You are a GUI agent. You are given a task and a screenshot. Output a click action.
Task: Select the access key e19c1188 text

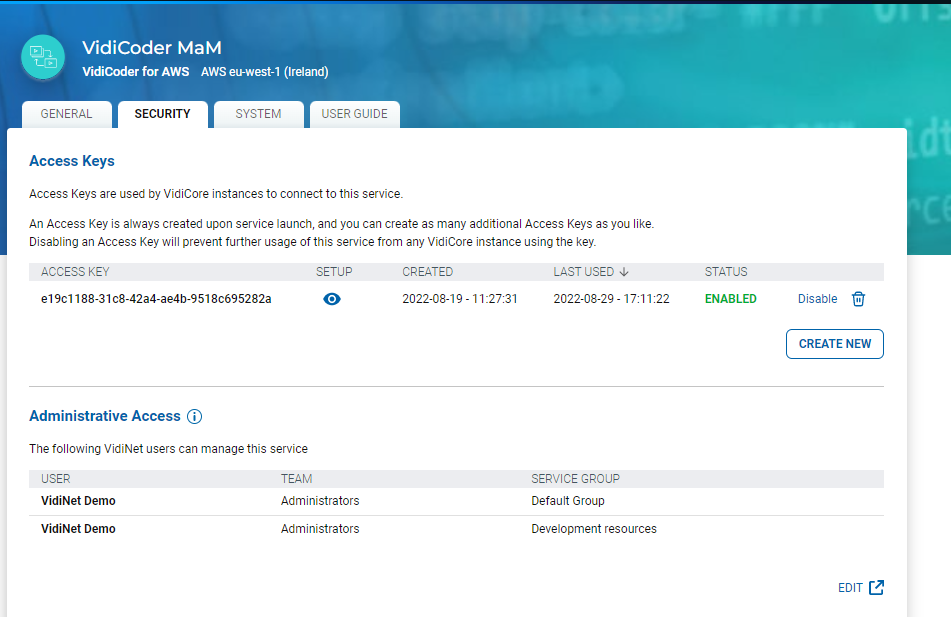(x=156, y=299)
